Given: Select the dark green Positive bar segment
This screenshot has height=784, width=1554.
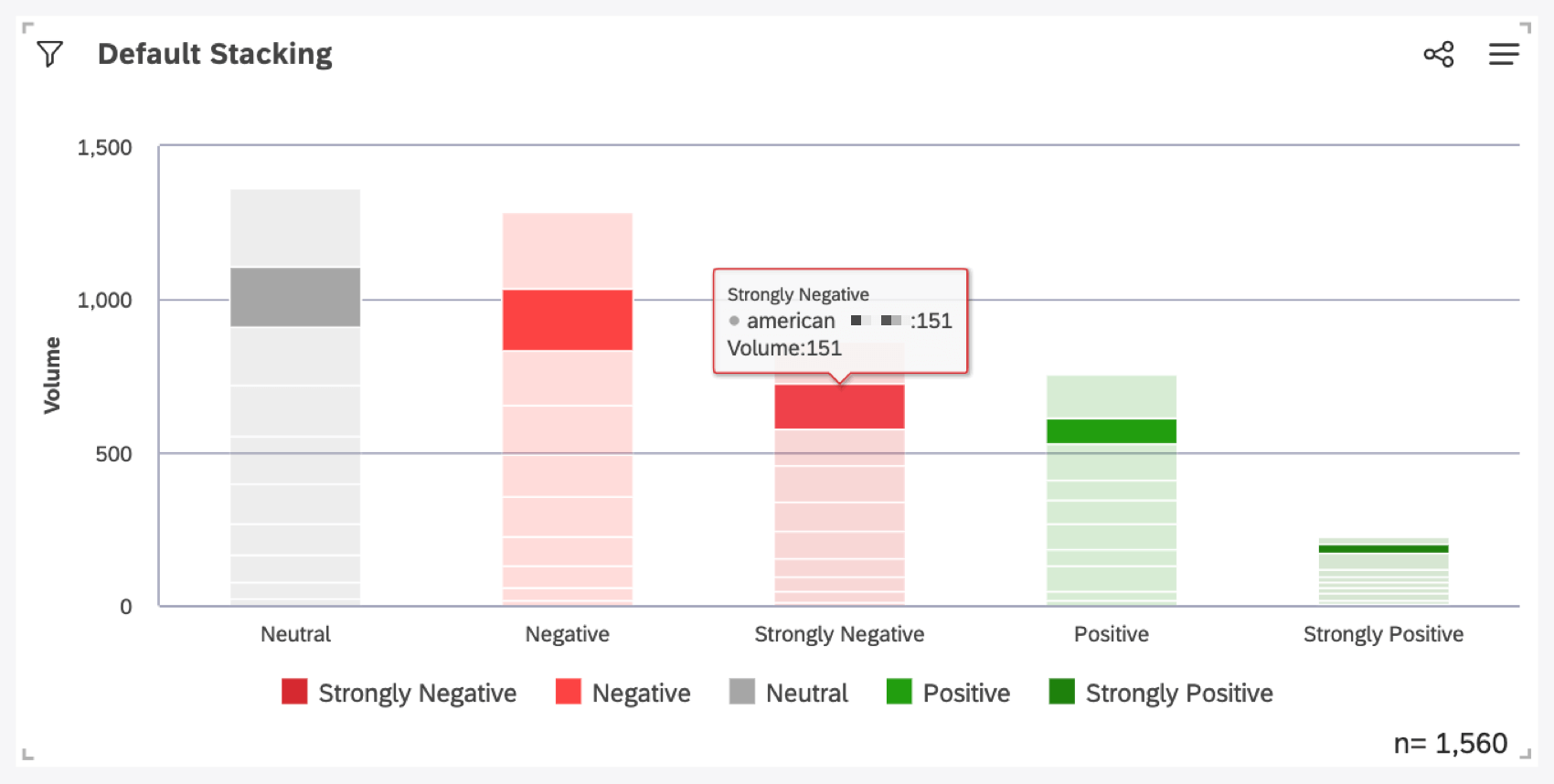Looking at the screenshot, I should (1111, 430).
